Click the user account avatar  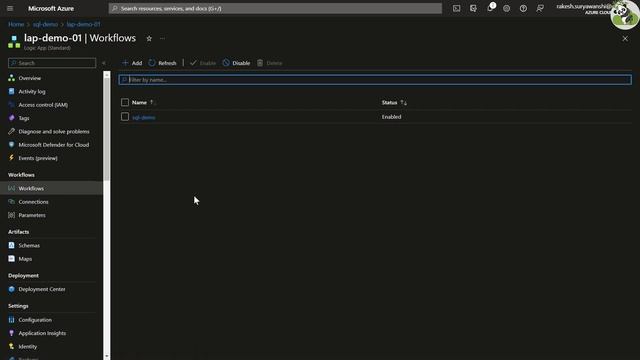tap(624, 15)
